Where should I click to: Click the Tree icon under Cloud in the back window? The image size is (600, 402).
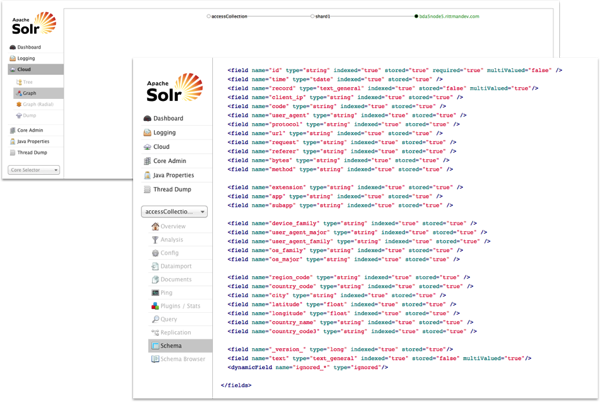(19, 82)
